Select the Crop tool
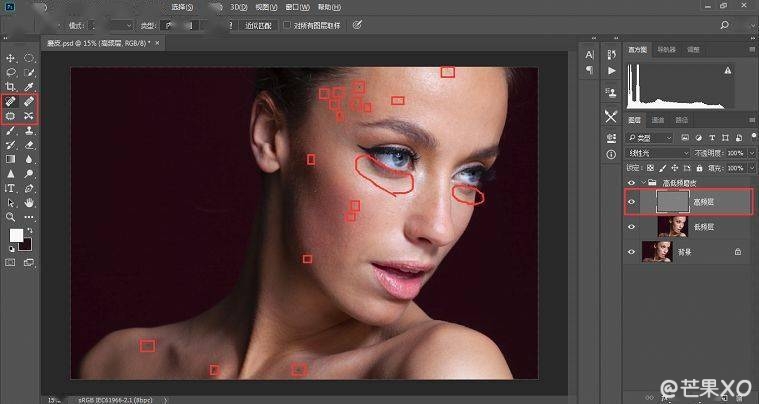This screenshot has height=404, width=759. 10,87
